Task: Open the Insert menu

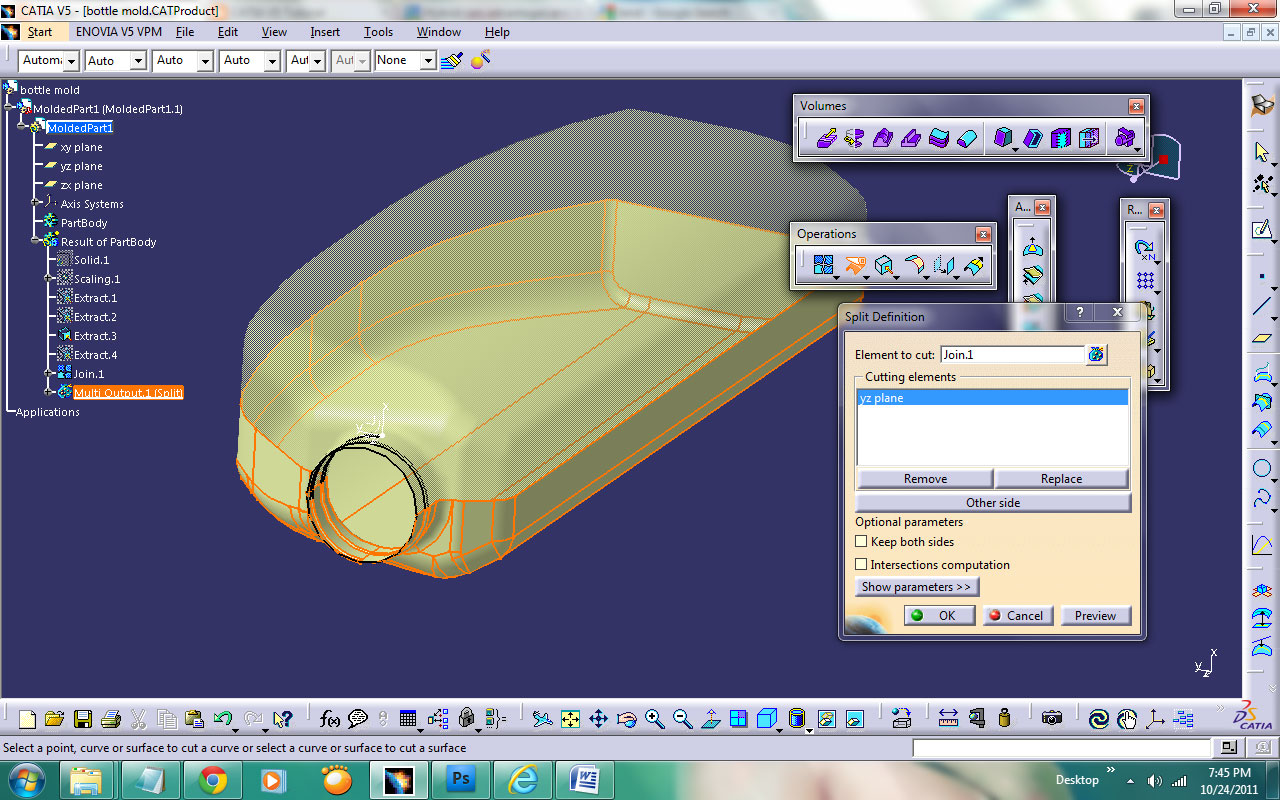Action: pyautogui.click(x=325, y=32)
